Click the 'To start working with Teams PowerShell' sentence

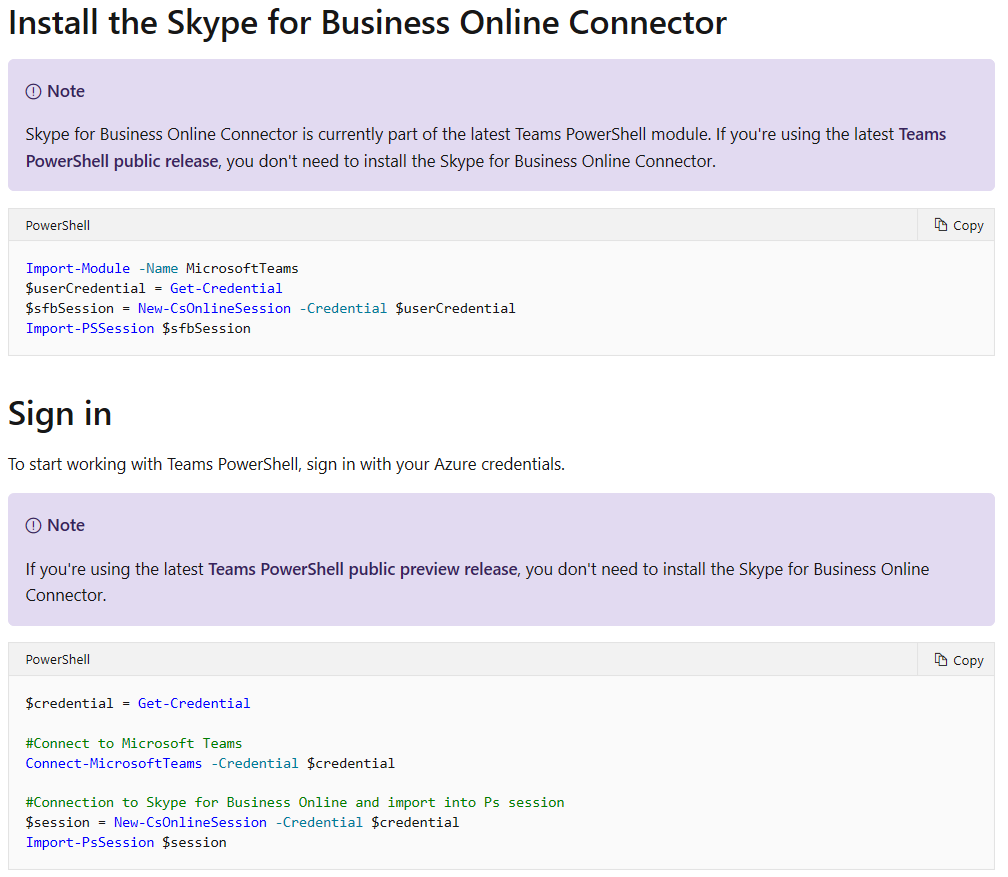(287, 464)
